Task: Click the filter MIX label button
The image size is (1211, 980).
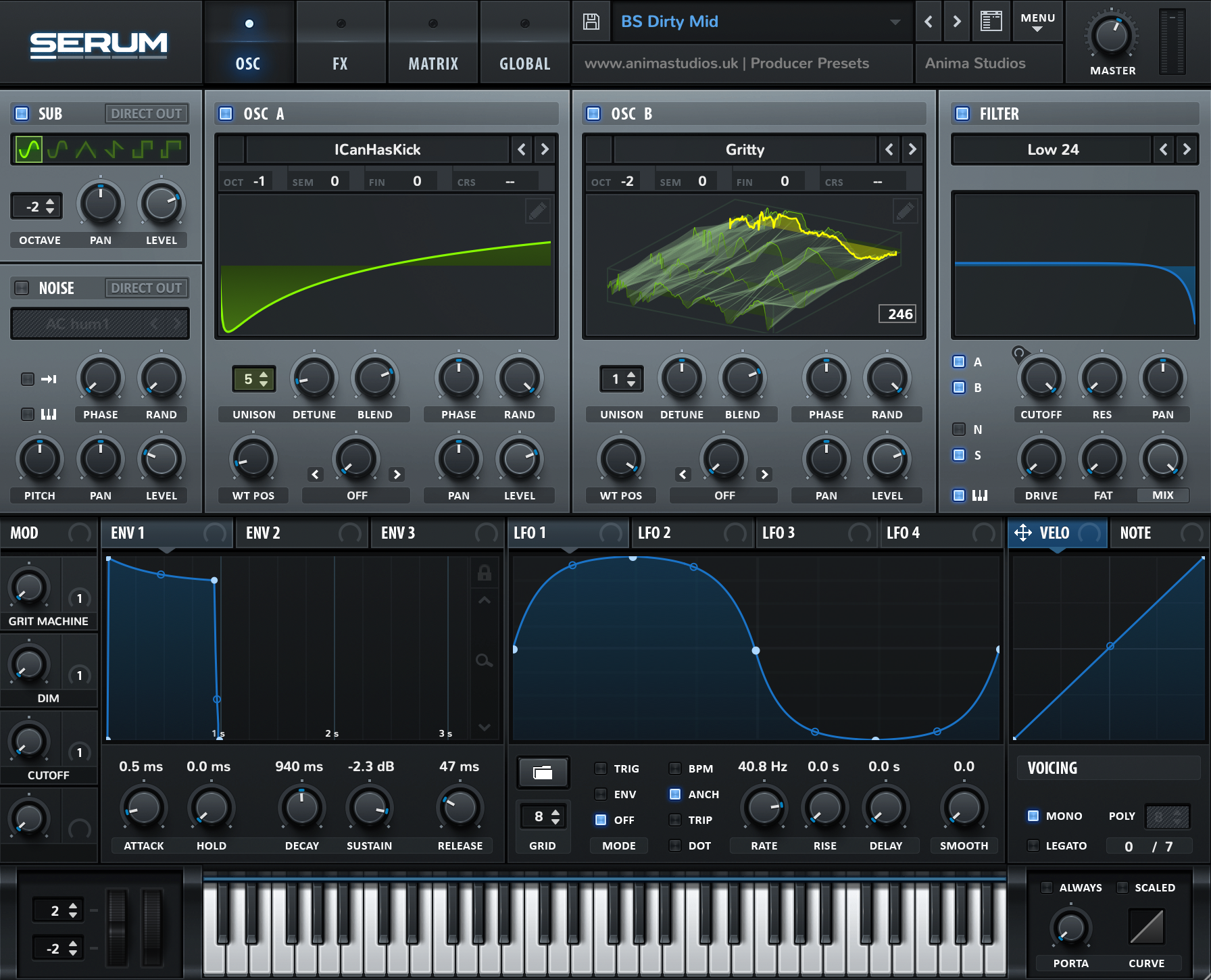Action: (x=1163, y=495)
